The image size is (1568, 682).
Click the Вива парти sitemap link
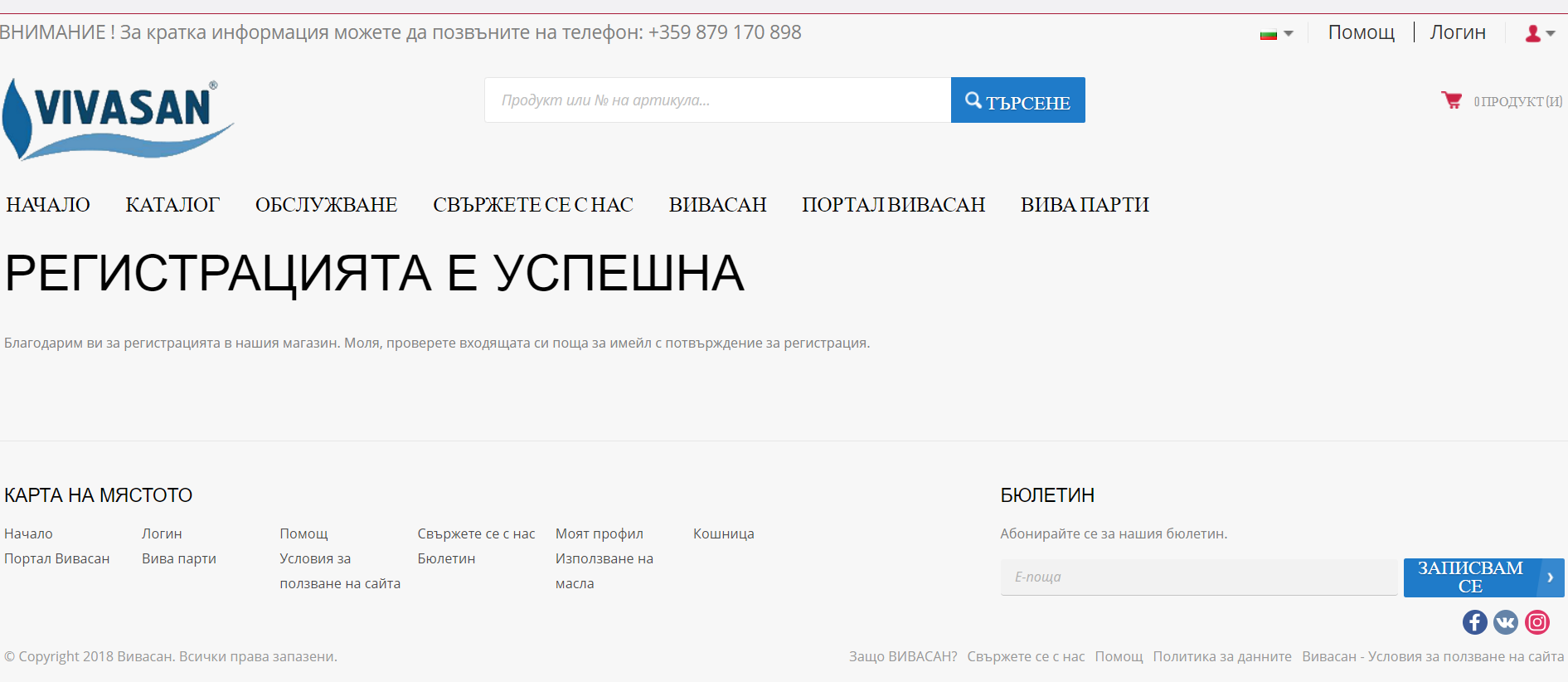[x=179, y=558]
